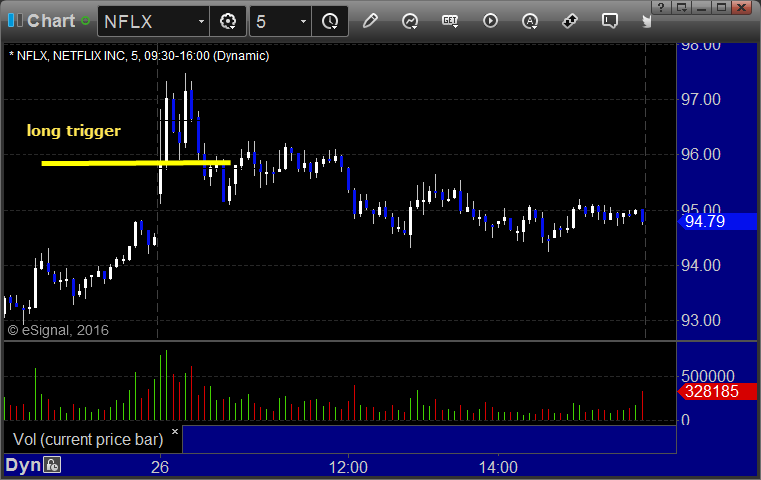The image size is (761, 480).
Task: Close the Vol study panel X
Action: click(175, 431)
